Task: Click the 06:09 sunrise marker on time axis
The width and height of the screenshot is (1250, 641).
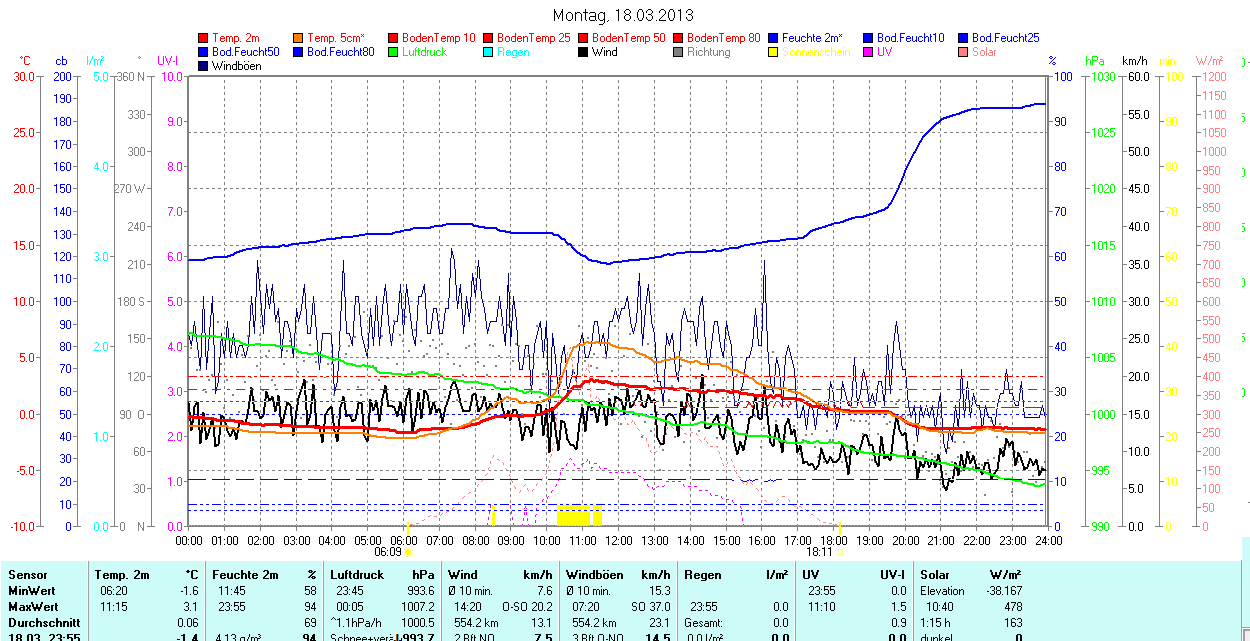Action: 387,552
